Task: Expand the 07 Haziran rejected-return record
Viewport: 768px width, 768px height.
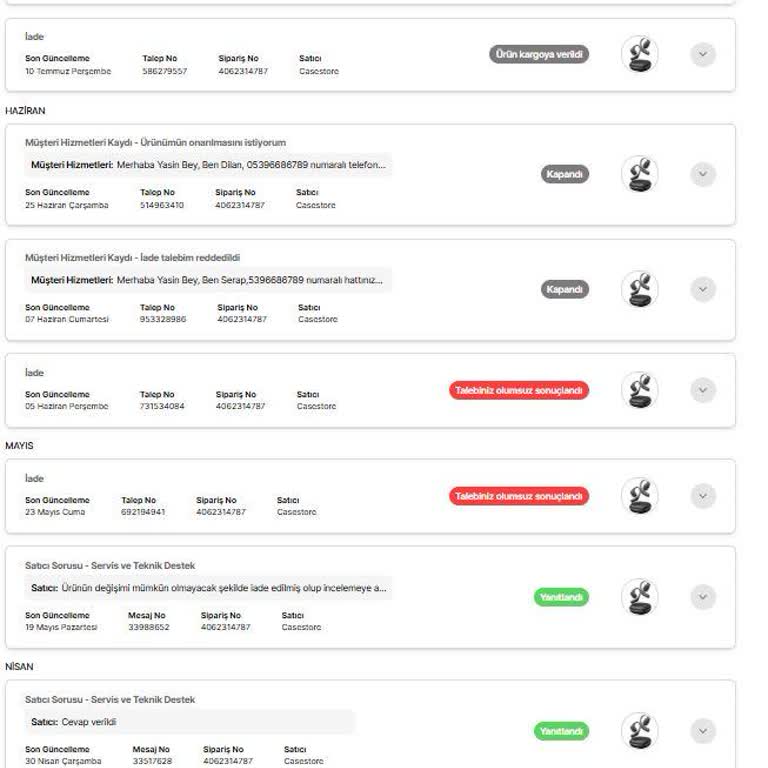Action: coord(703,289)
